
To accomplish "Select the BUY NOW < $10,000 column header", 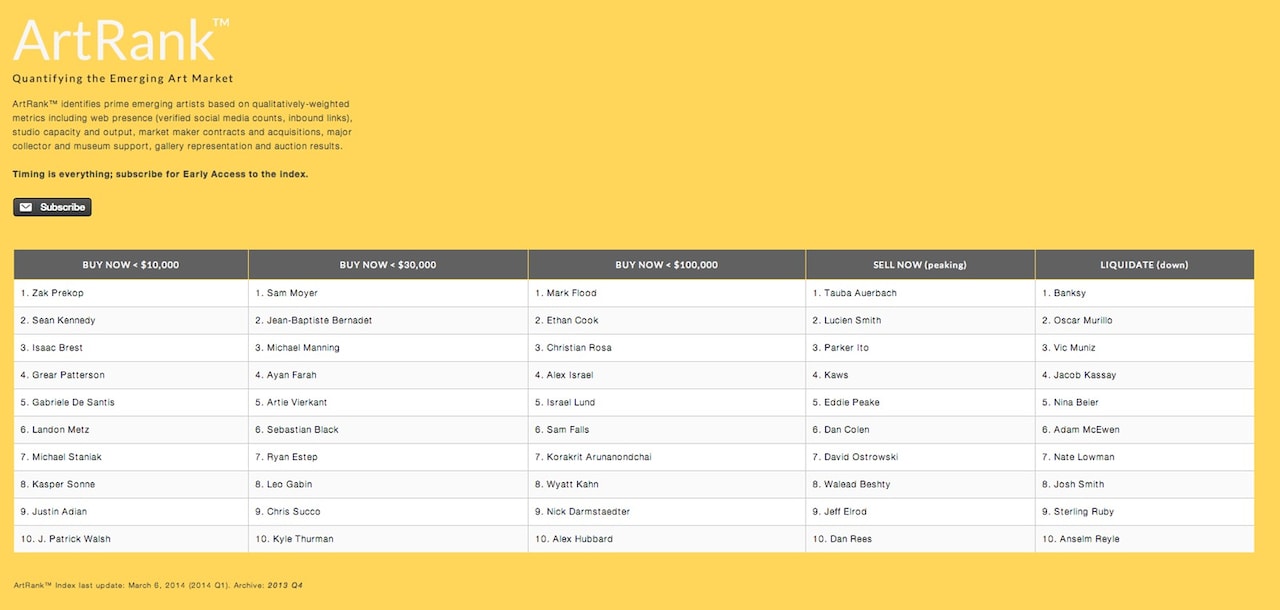I will pos(131,265).
